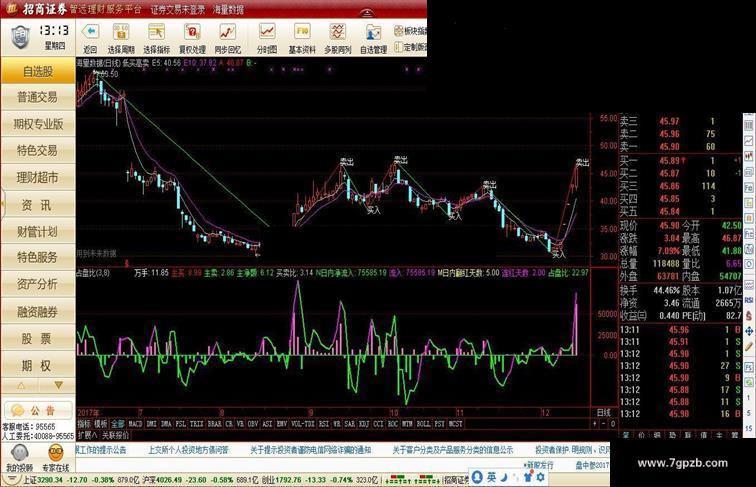Click the 复权处理 toolbar icon

point(192,32)
